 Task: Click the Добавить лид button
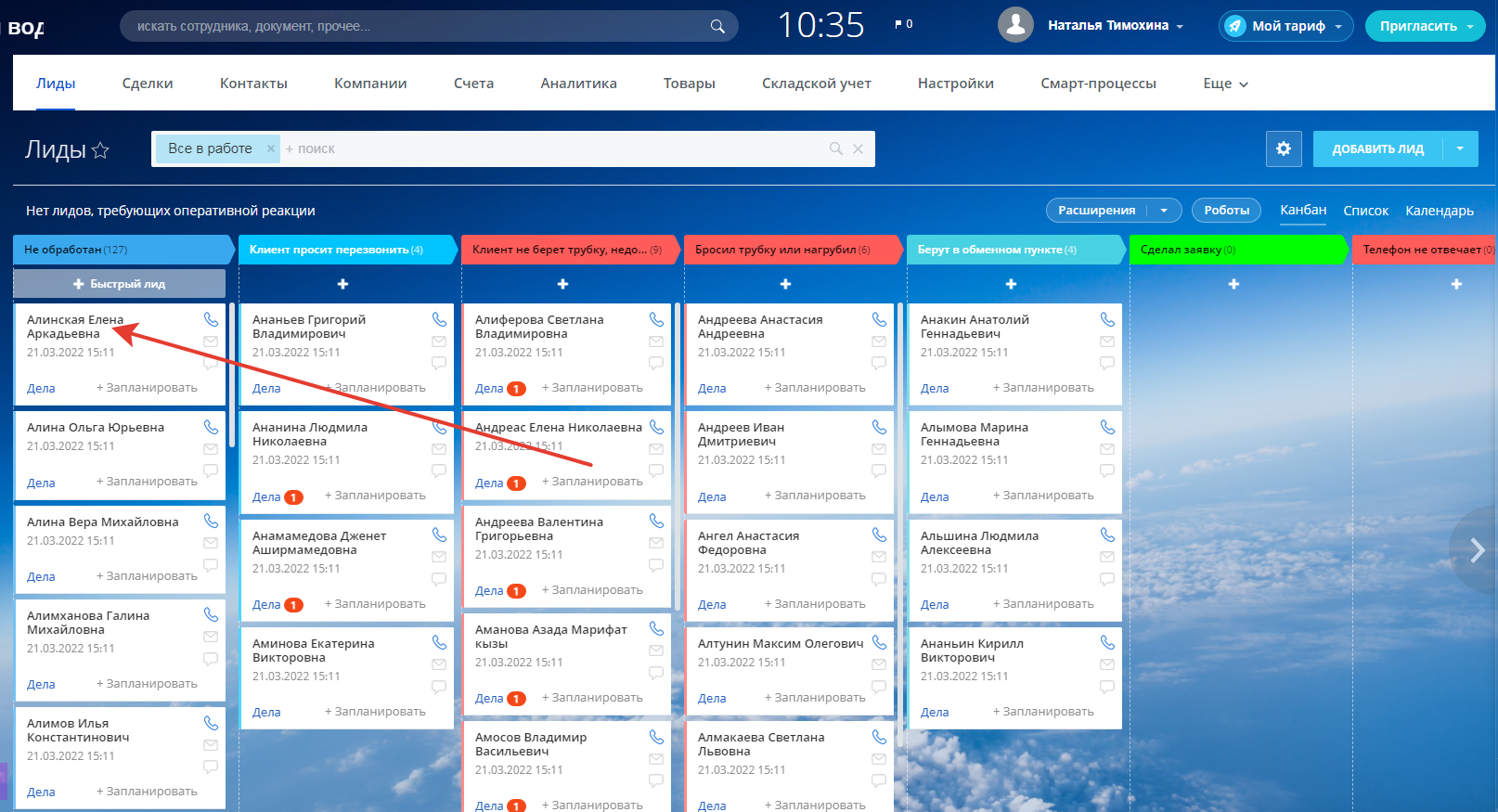coord(1377,148)
